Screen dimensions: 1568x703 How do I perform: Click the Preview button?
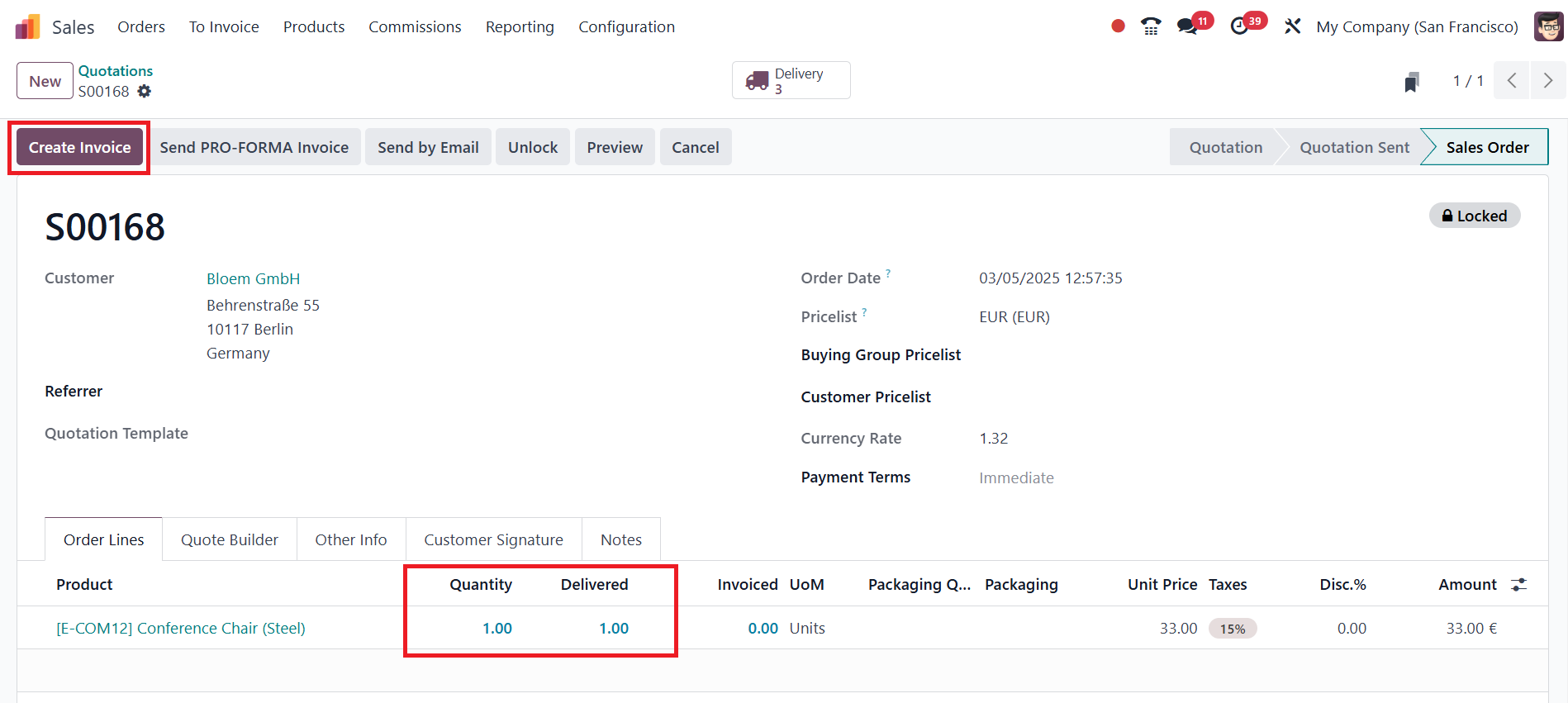click(x=615, y=147)
